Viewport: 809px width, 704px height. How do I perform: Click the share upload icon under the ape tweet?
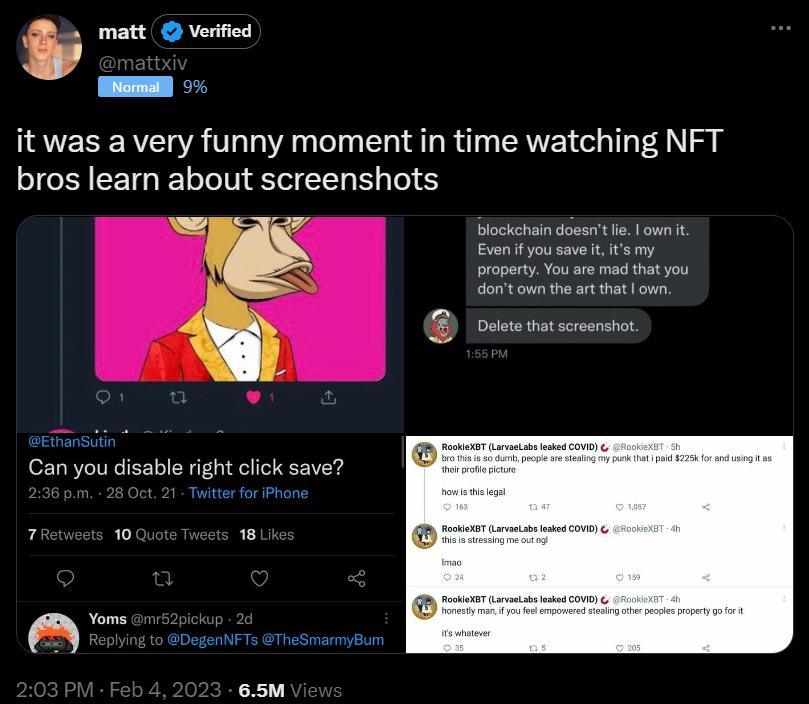click(x=328, y=397)
